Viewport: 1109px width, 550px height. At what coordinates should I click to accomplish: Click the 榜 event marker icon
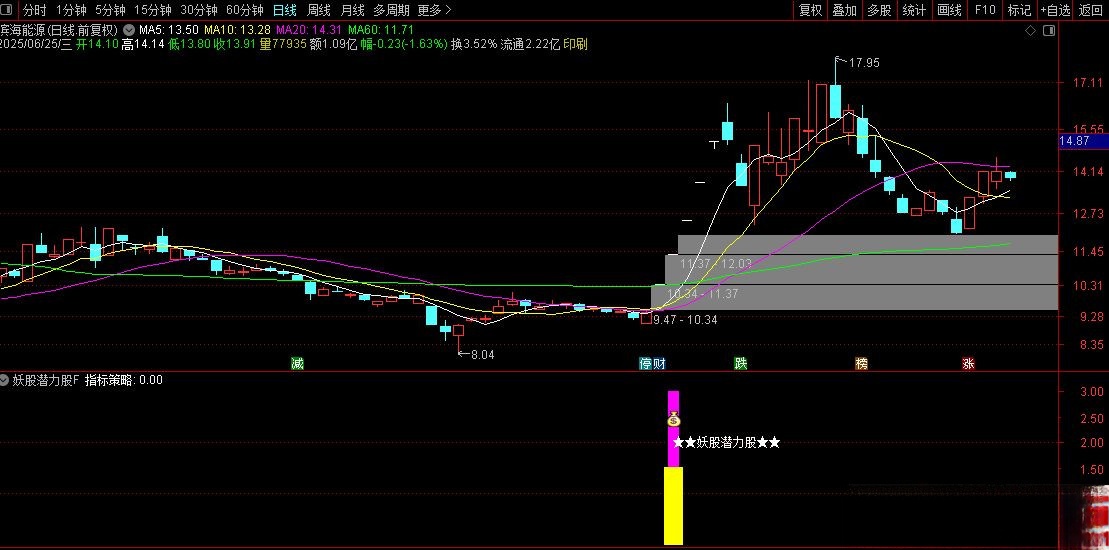tap(861, 363)
